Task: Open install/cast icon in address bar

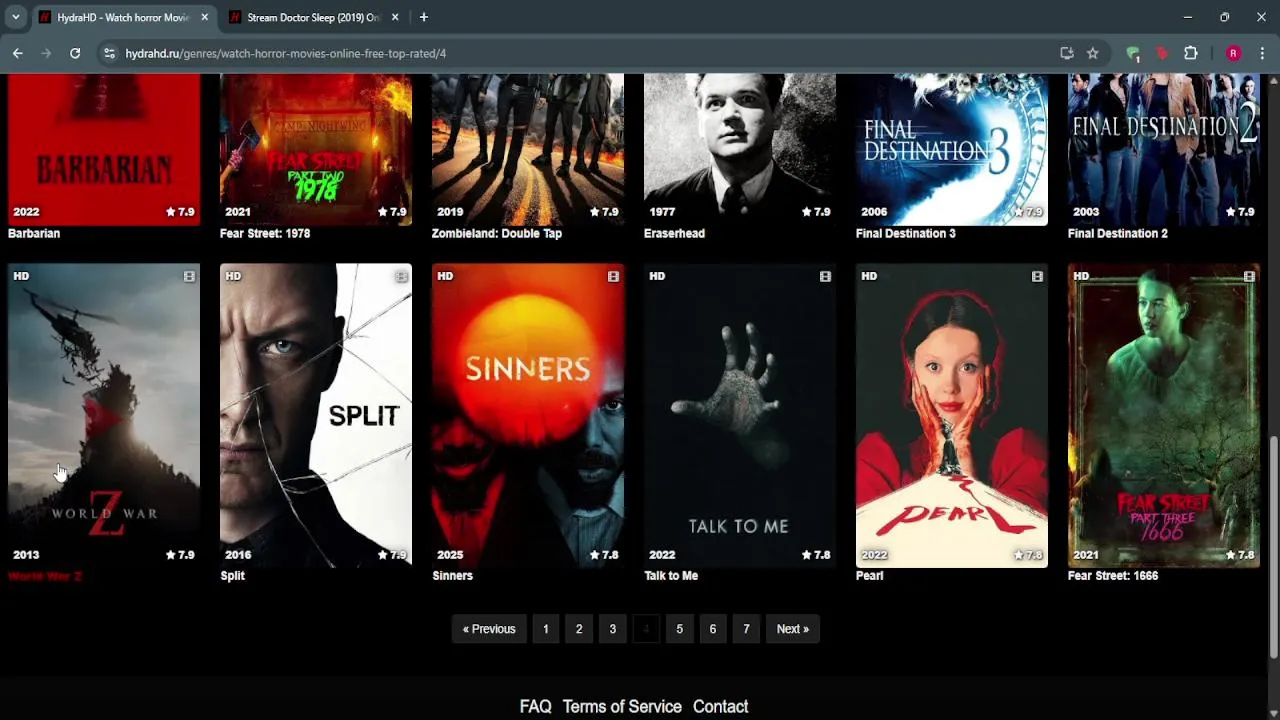Action: coord(1067,53)
